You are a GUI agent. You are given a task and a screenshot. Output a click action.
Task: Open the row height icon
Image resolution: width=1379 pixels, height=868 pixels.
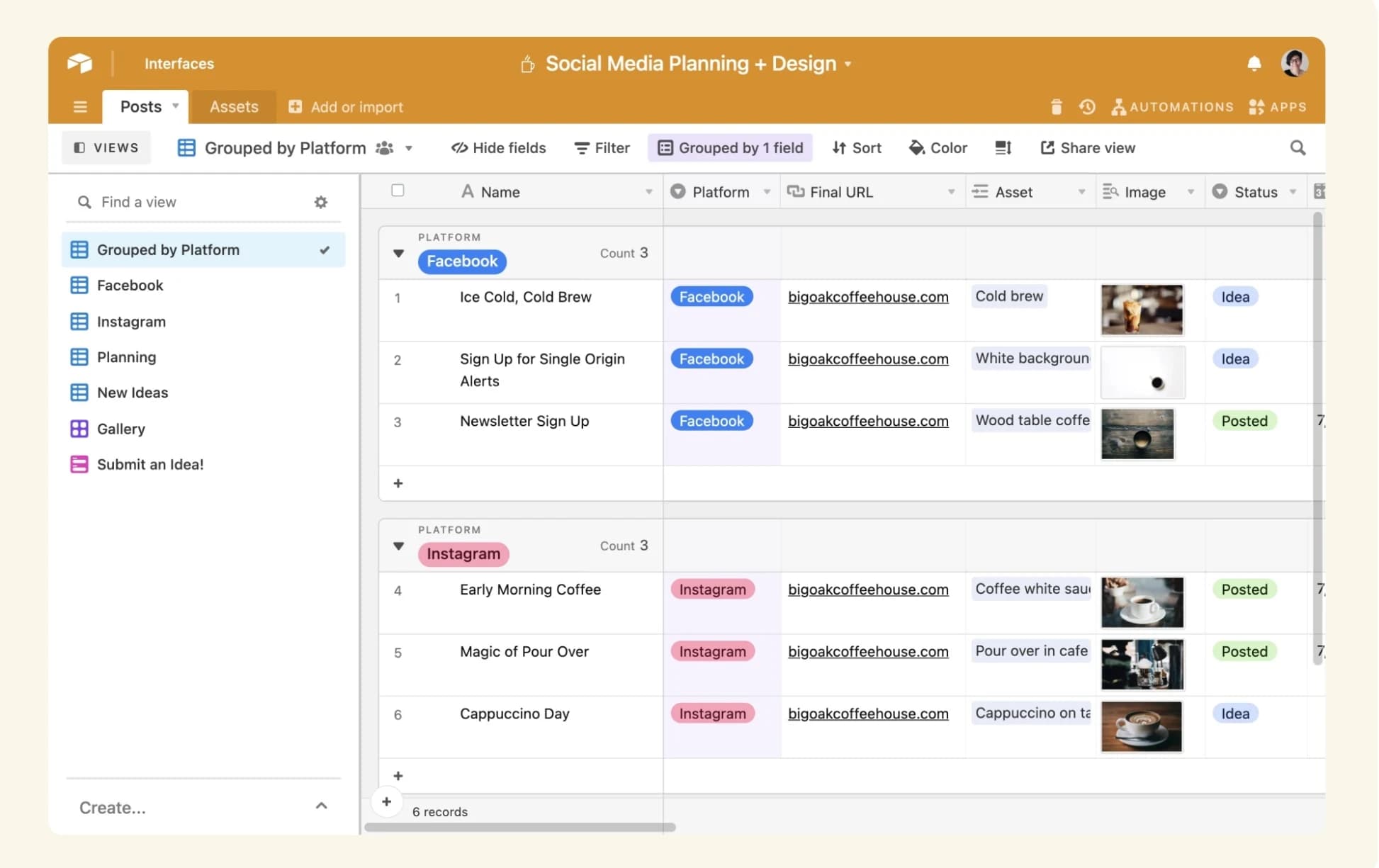coord(1003,147)
